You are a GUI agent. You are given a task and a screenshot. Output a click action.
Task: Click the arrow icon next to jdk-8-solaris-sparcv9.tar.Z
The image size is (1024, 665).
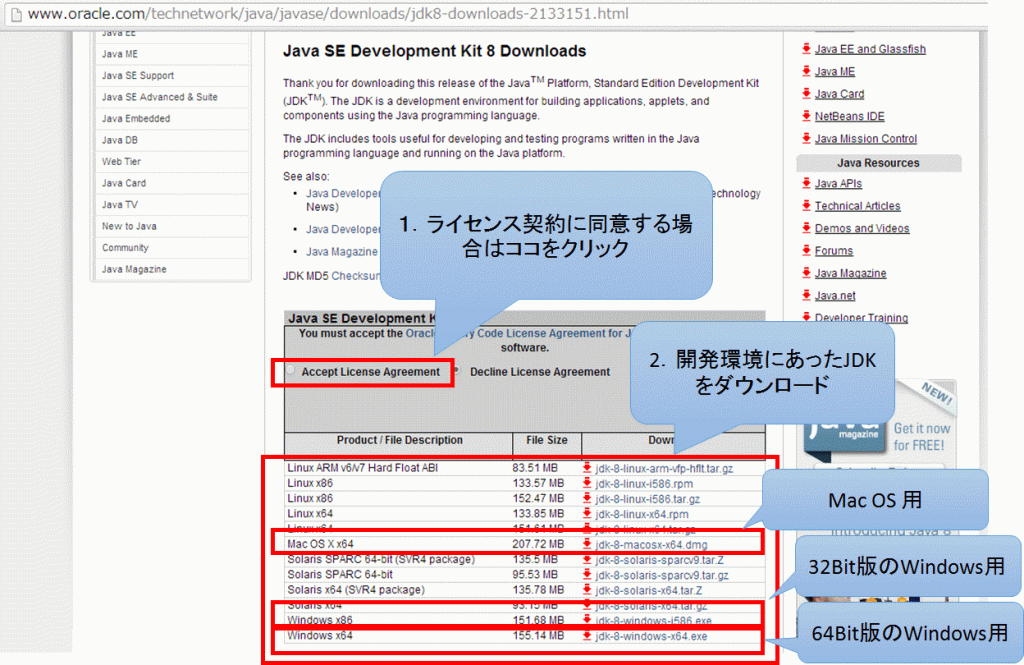point(587,560)
